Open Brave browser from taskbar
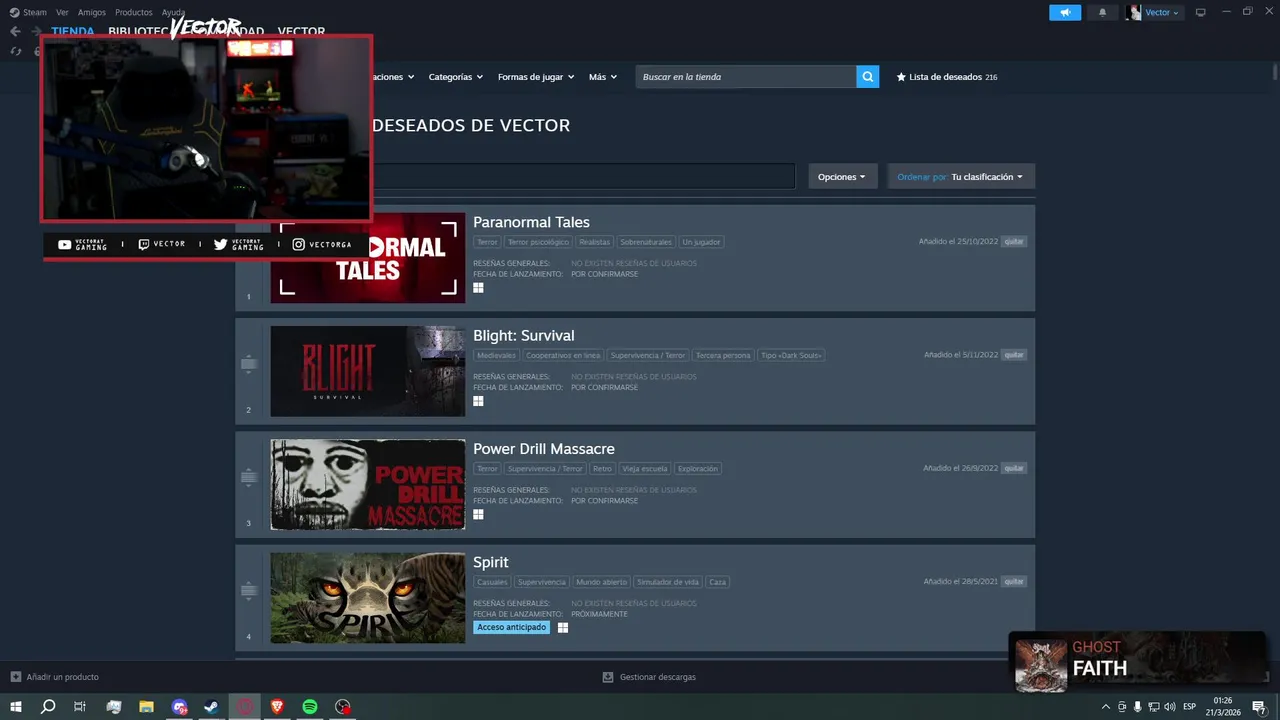The image size is (1280, 720). click(x=277, y=707)
